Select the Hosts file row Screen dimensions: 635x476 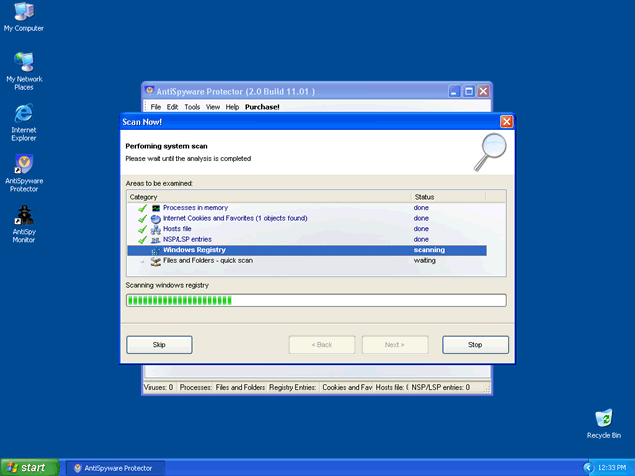pyautogui.click(x=178, y=229)
